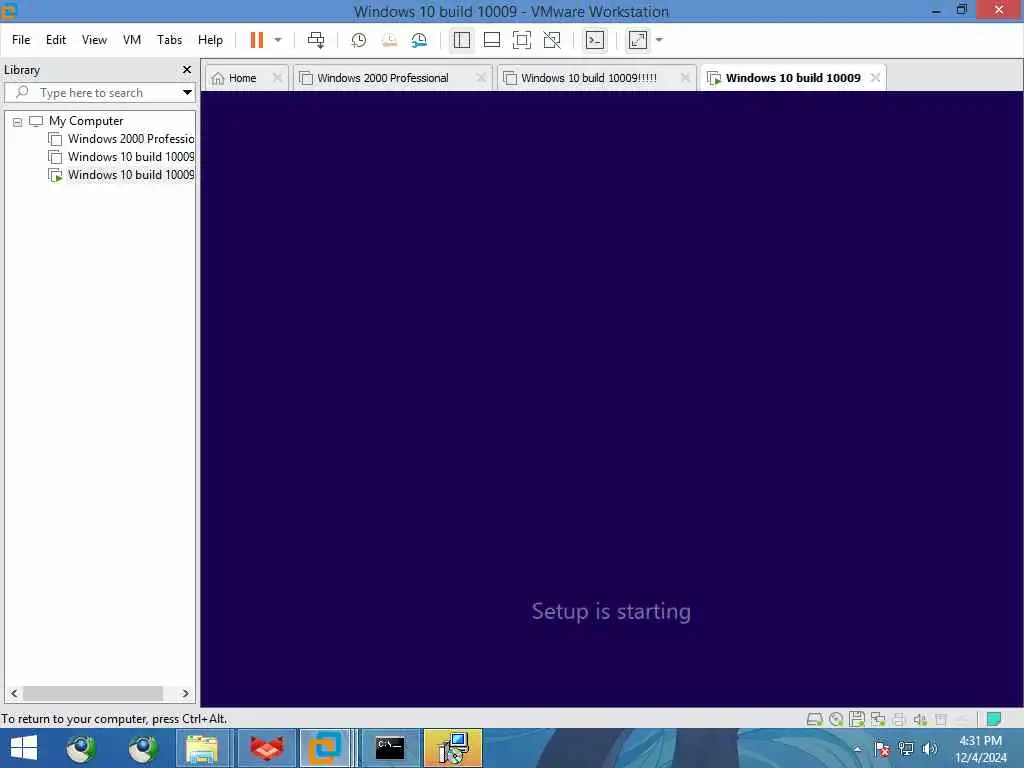Viewport: 1024px width, 768px height.
Task: Take a snapshot of this virtual machine
Action: [x=359, y=40]
